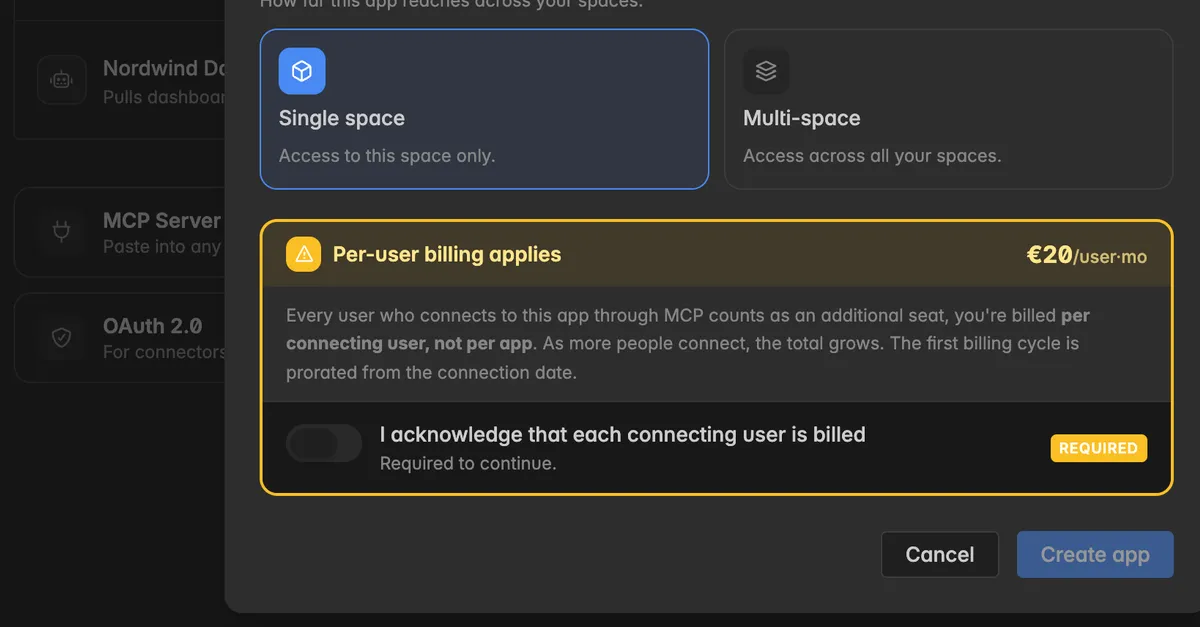Click the blue cube icon in Single space
Viewport: 1200px width, 627px height.
[x=302, y=71]
